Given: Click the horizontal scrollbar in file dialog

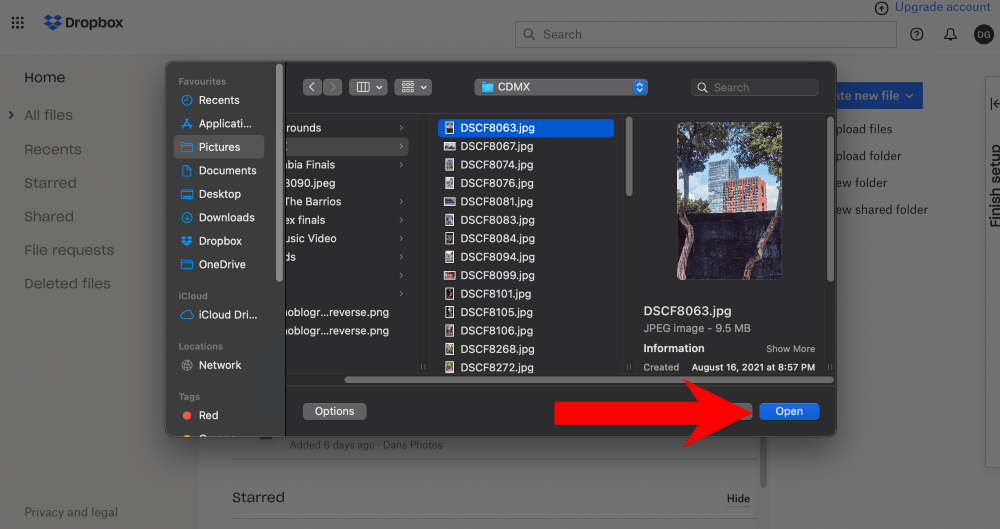Looking at the screenshot, I should coord(589,380).
